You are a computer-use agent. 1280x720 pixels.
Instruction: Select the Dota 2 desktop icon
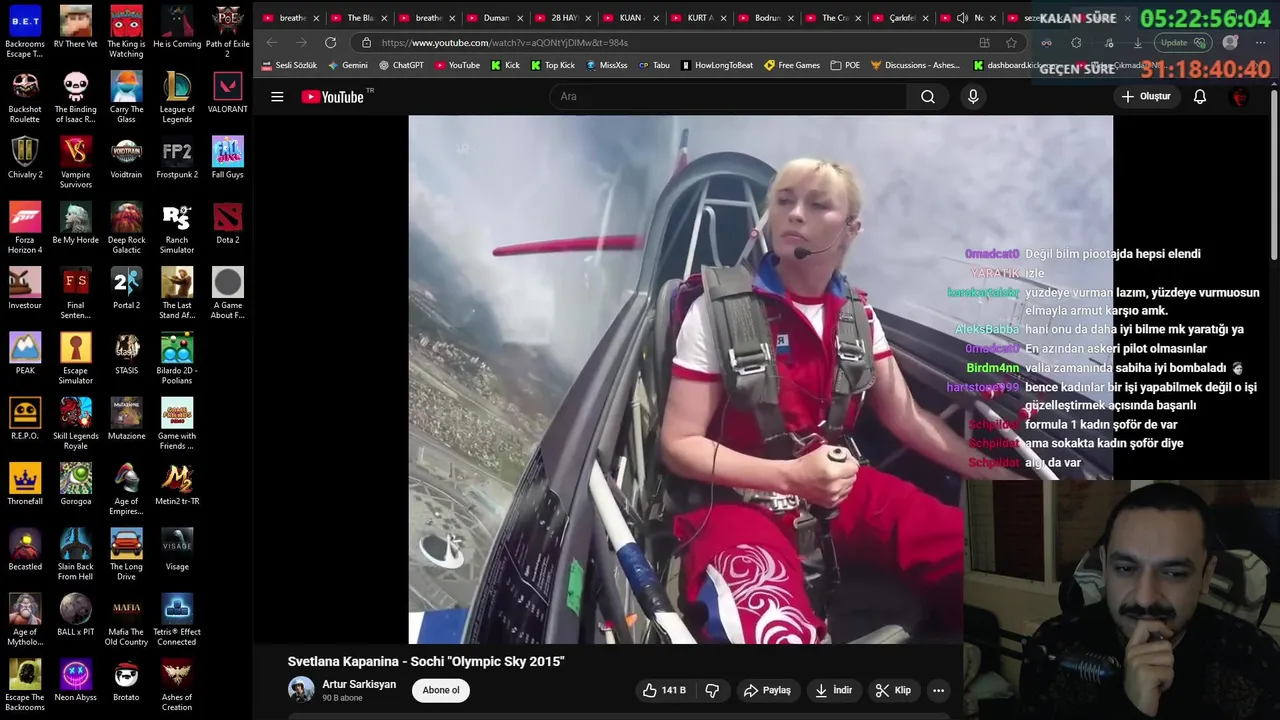228,223
